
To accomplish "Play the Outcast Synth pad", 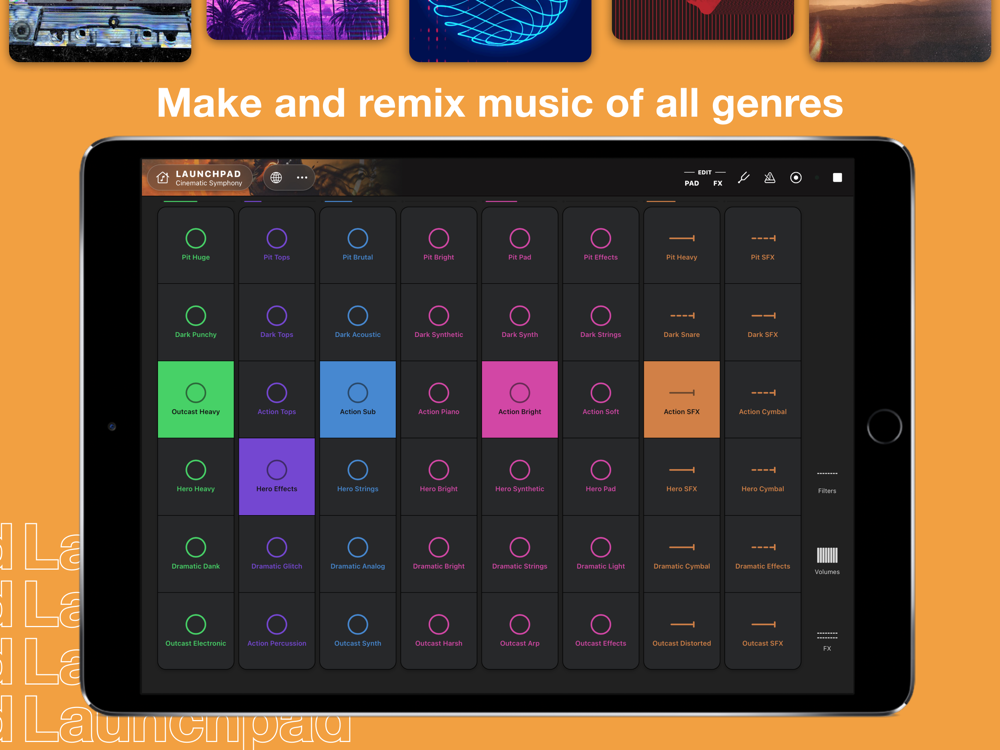I will tap(358, 631).
